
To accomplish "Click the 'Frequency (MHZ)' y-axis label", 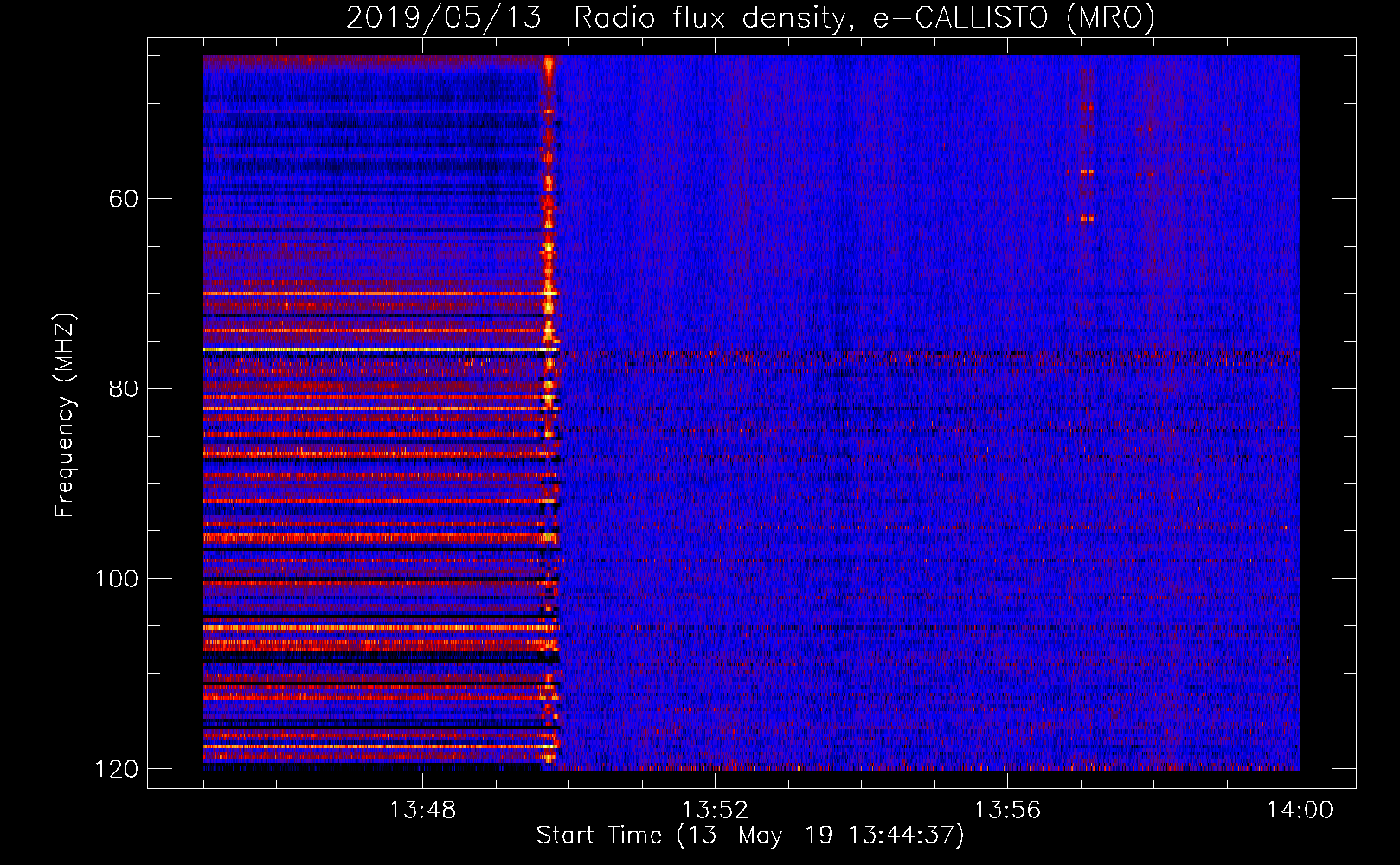I will 65,415.
